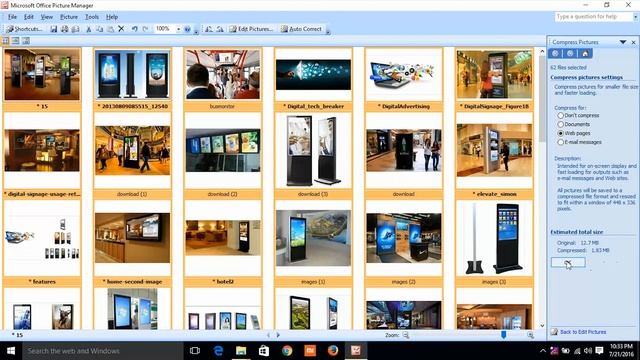Open the Edit menu

(x=29, y=17)
